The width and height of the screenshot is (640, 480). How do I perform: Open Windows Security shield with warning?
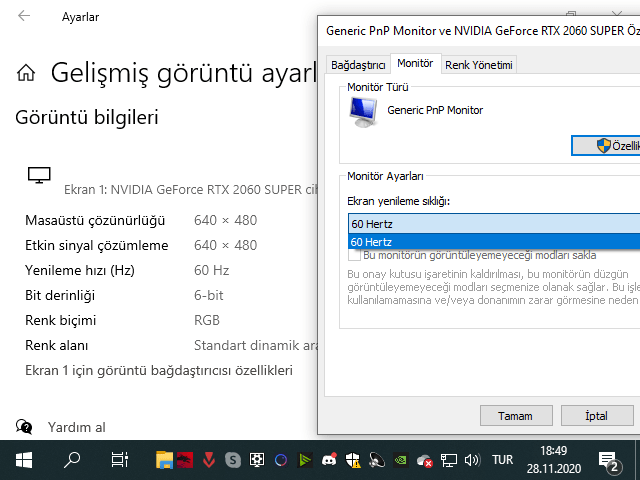coord(353,460)
